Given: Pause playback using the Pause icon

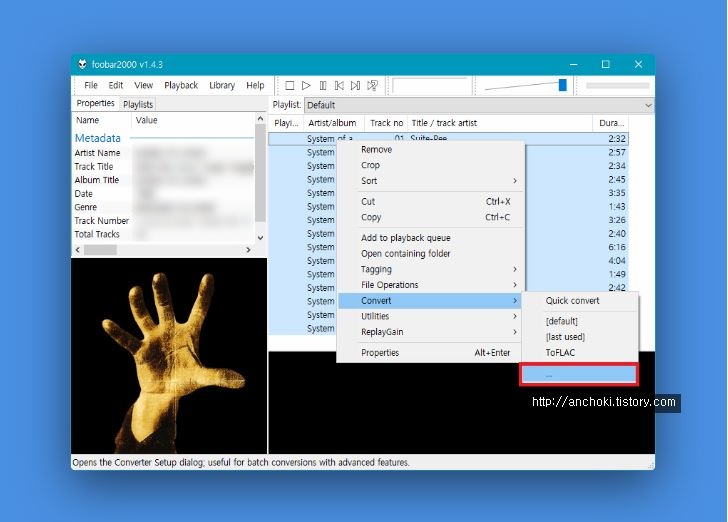Looking at the screenshot, I should pyautogui.click(x=323, y=85).
